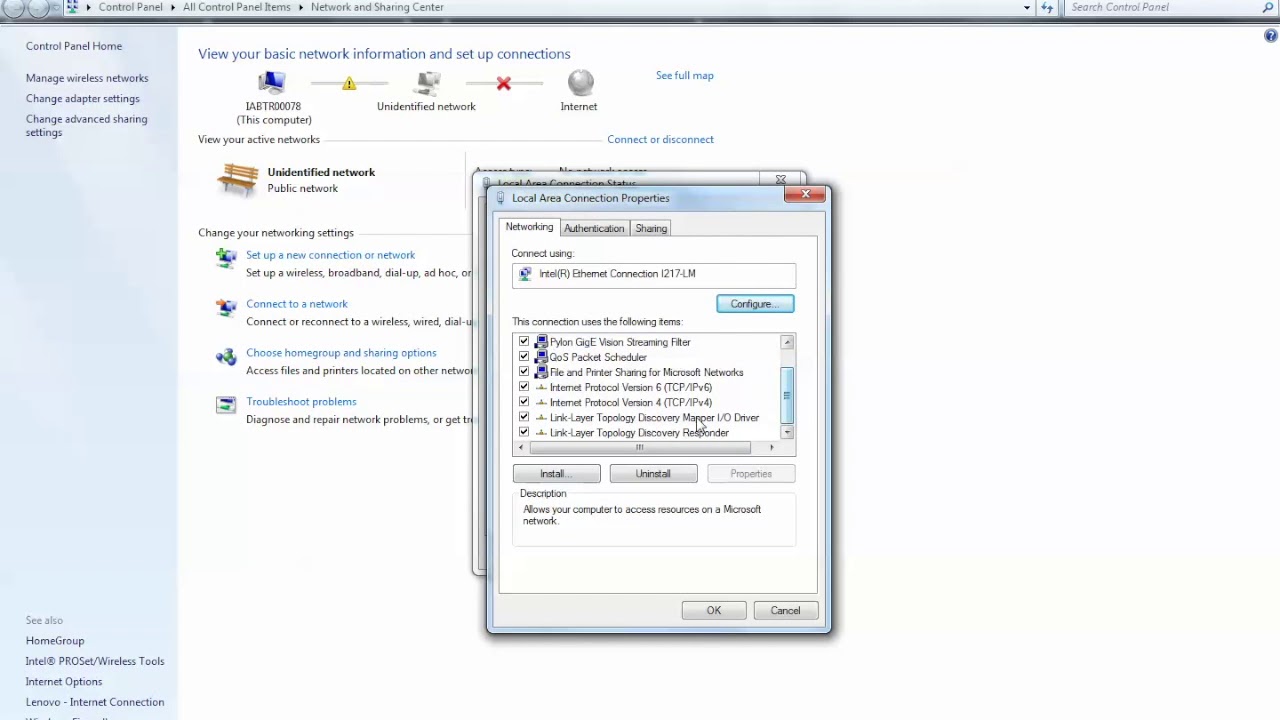Click the Intel Ethernet adapter icon
The width and height of the screenshot is (1280, 720).
tap(526, 274)
